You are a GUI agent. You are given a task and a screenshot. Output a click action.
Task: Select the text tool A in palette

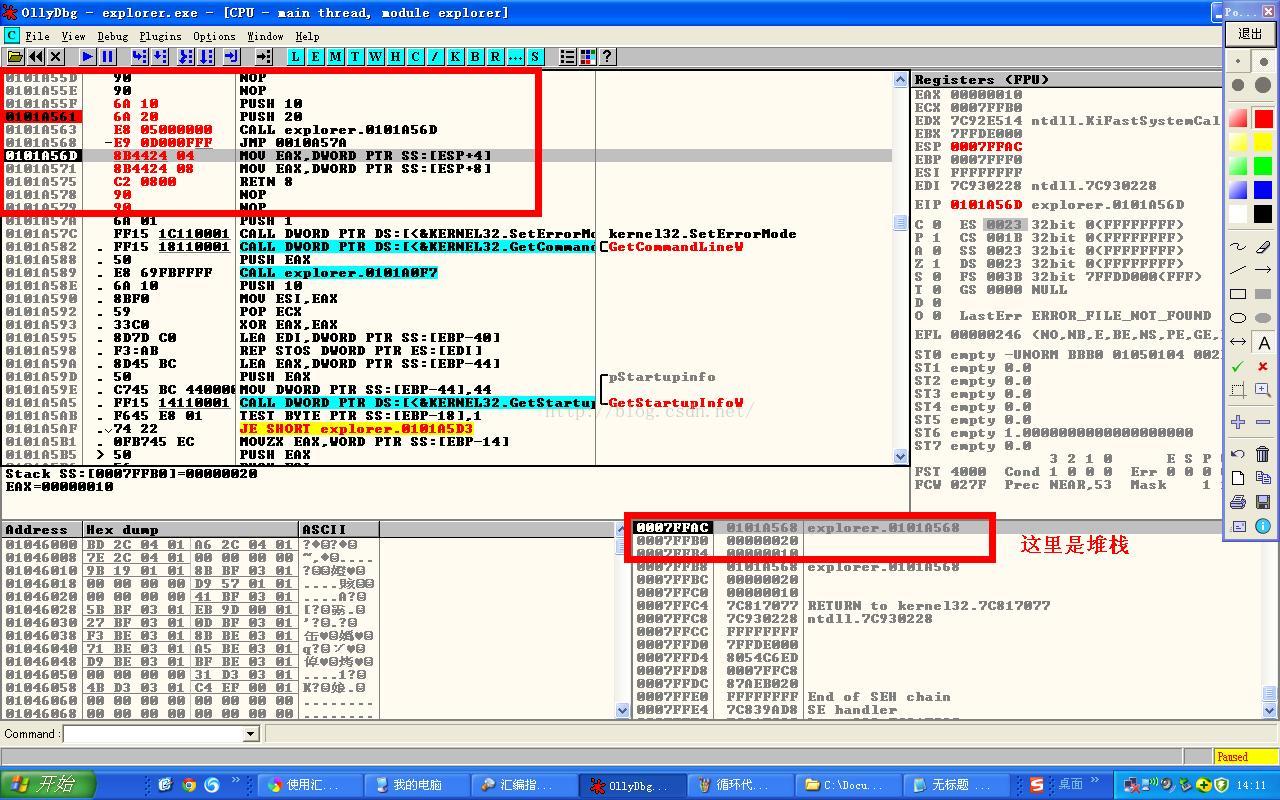tap(1263, 343)
